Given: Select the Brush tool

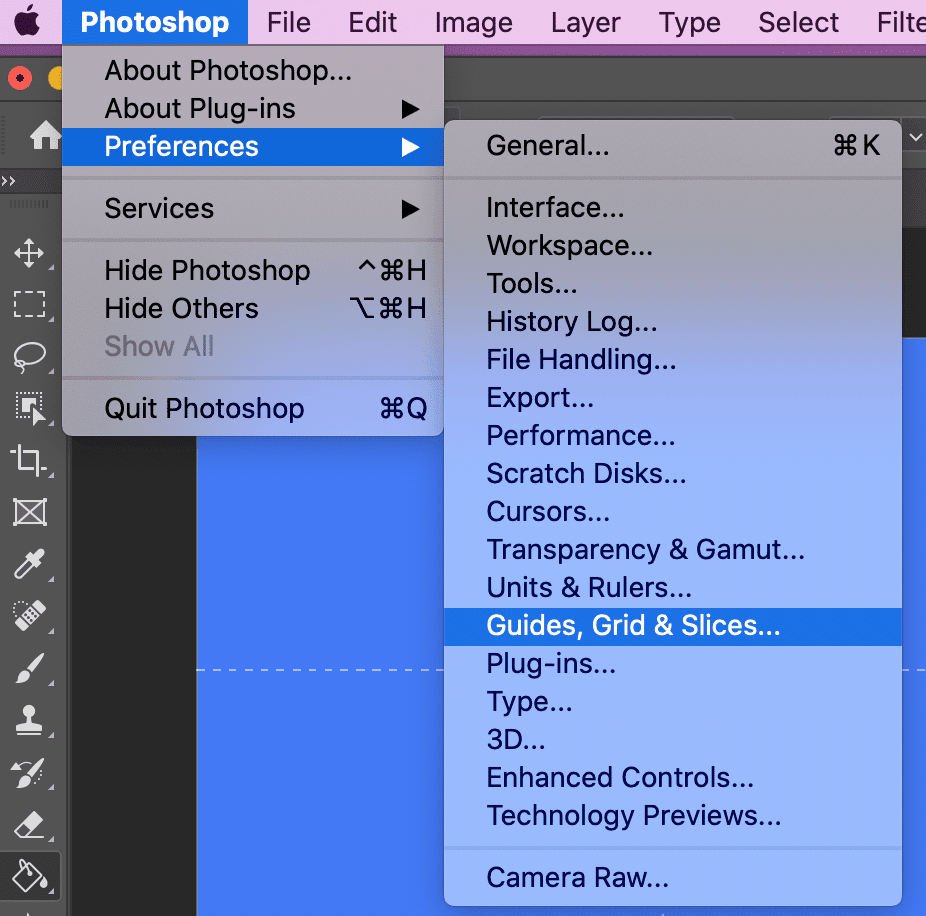Looking at the screenshot, I should pyautogui.click(x=31, y=669).
